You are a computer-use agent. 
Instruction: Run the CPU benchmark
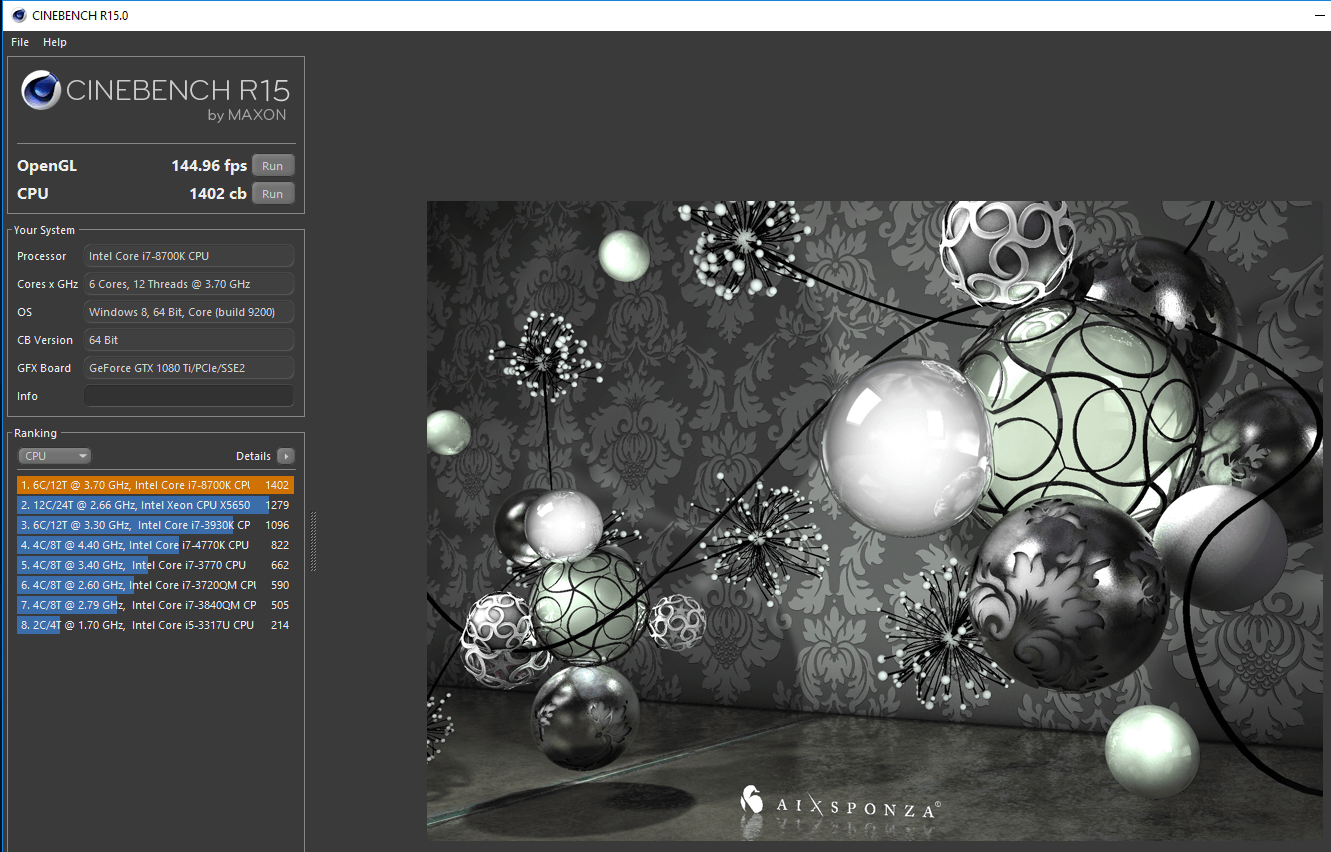(273, 194)
